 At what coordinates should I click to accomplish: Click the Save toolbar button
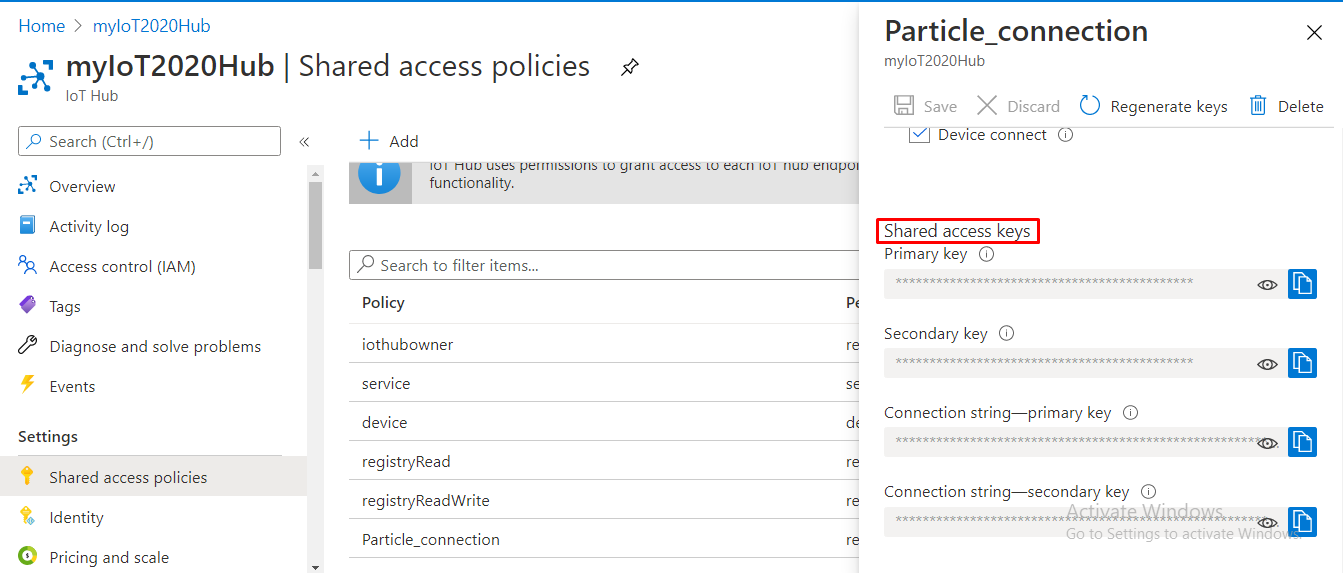pos(925,106)
